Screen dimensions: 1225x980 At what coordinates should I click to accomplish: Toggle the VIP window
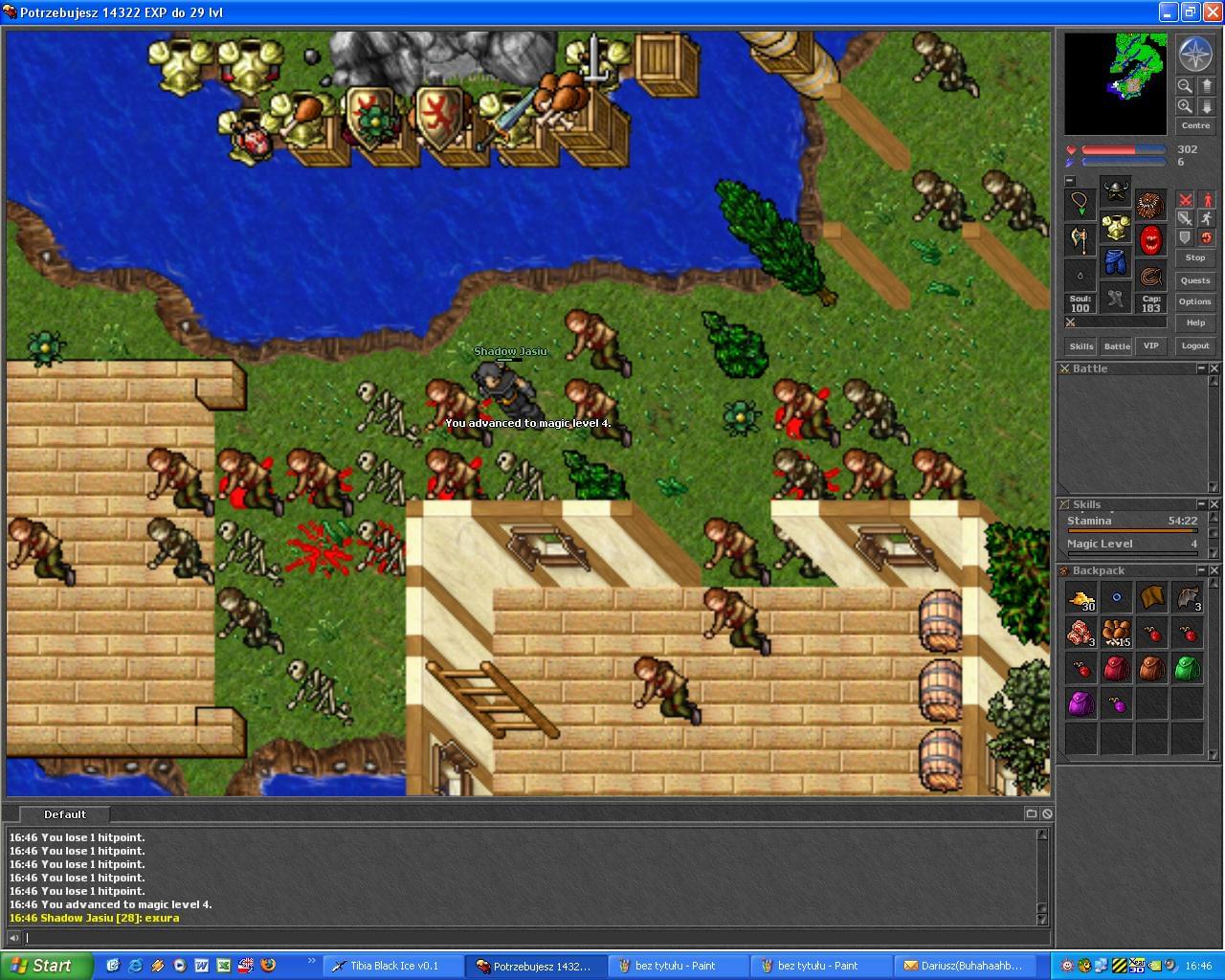[1151, 346]
